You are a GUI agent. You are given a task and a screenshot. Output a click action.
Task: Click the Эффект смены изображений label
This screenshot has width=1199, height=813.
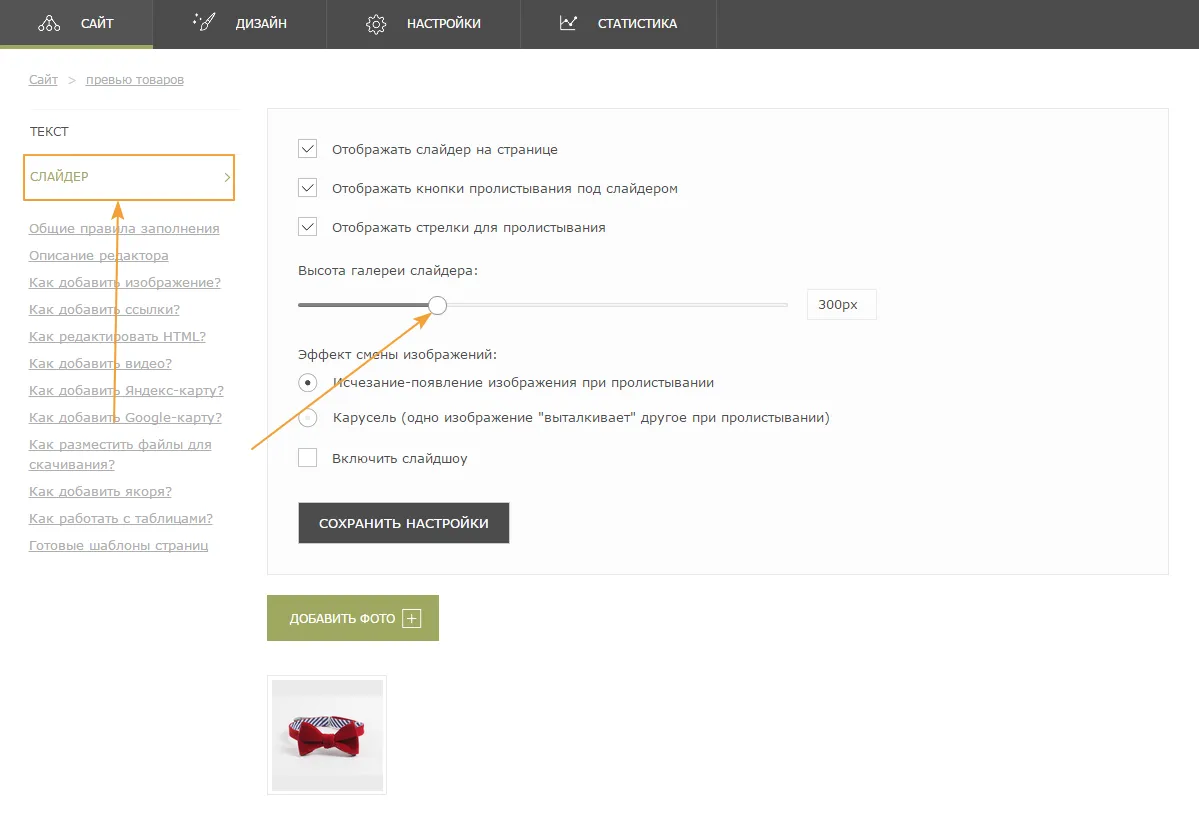tap(398, 354)
